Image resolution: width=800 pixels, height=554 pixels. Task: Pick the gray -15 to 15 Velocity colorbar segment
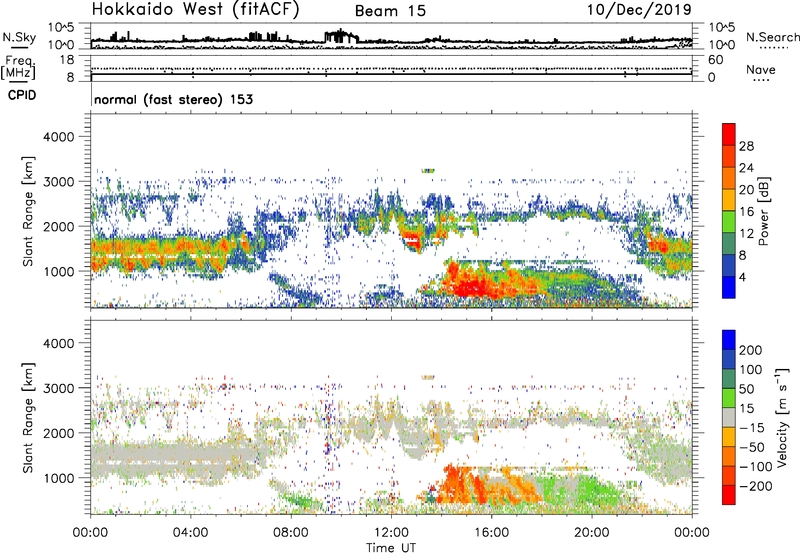[729, 417]
